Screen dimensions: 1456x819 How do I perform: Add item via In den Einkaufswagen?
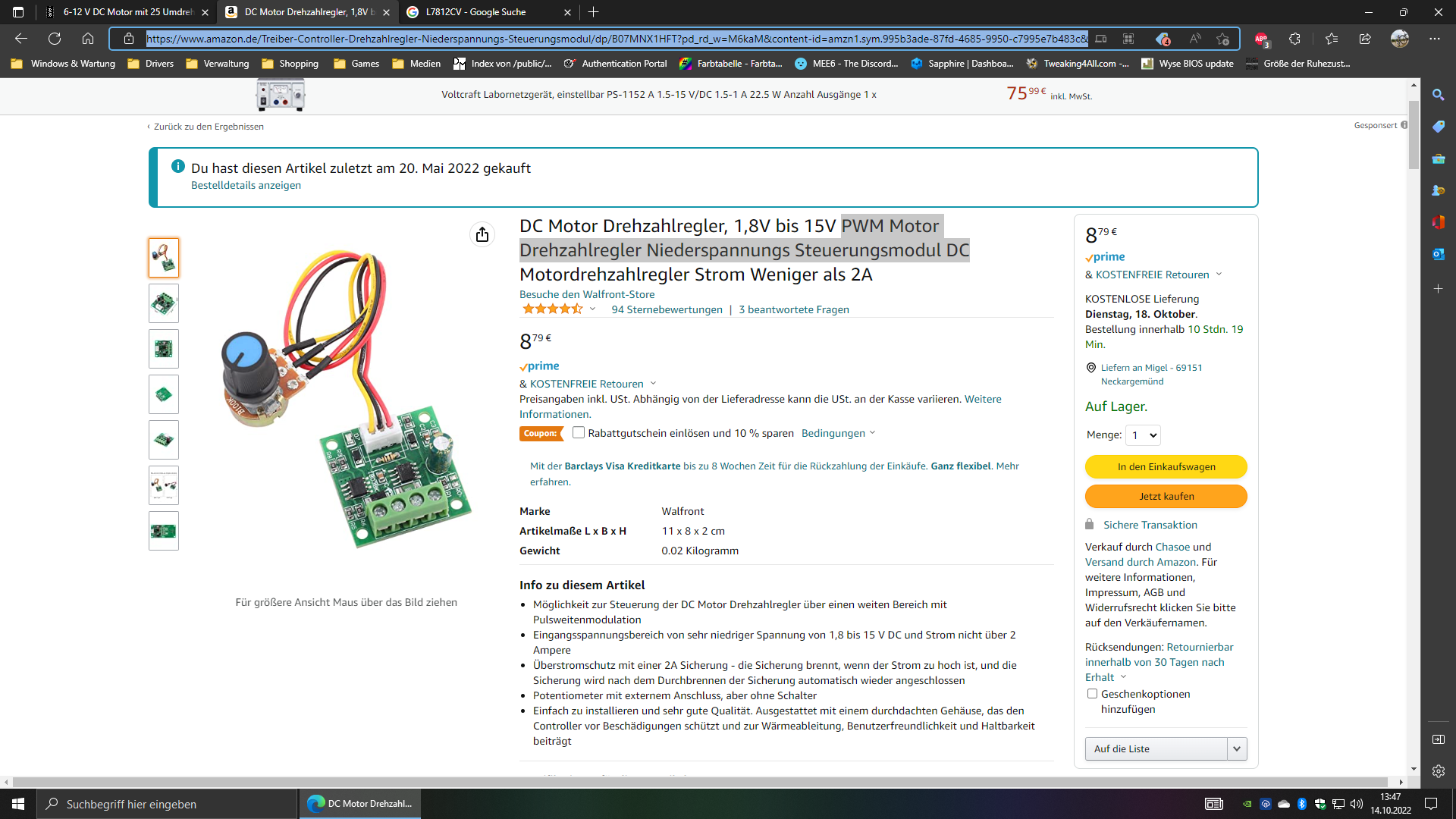coord(1166,467)
